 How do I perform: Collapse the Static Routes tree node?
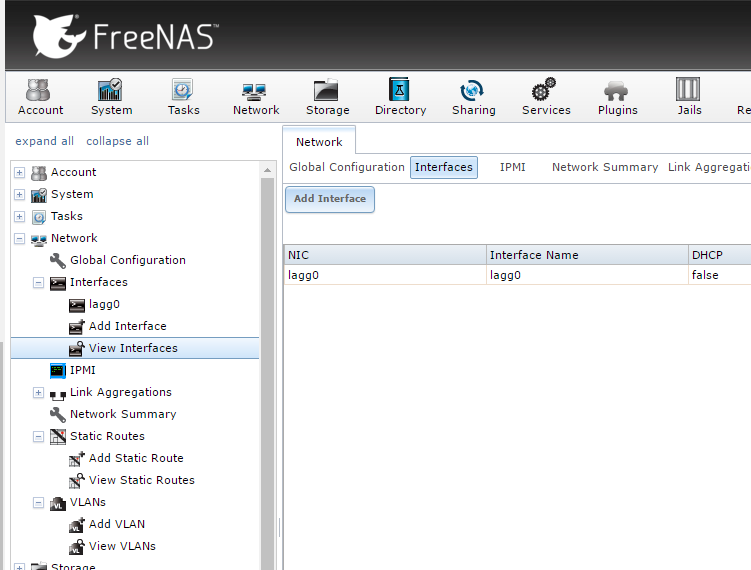(x=38, y=437)
